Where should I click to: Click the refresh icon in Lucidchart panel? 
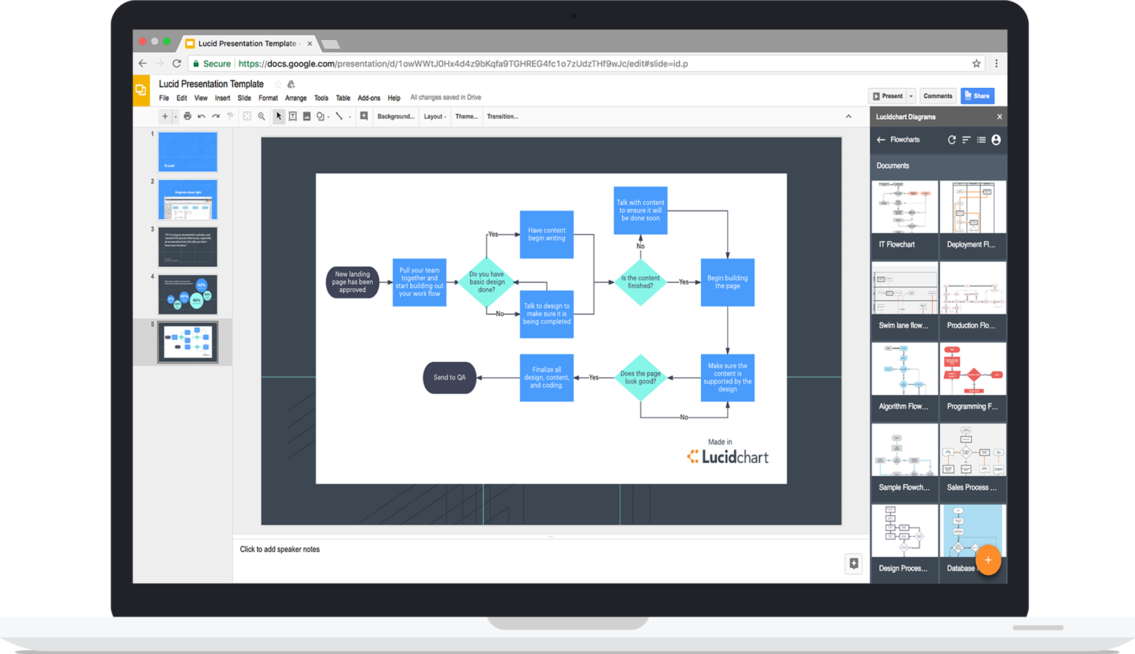pyautogui.click(x=952, y=140)
